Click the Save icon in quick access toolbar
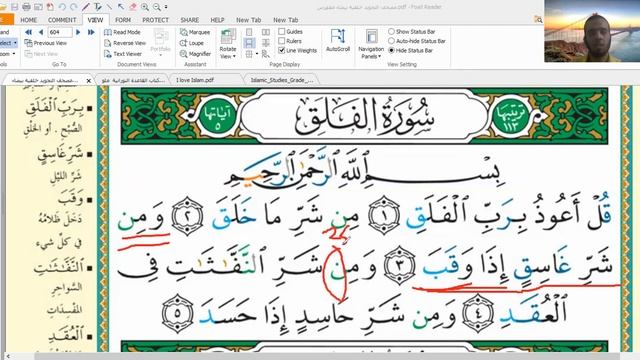 point(15,7)
